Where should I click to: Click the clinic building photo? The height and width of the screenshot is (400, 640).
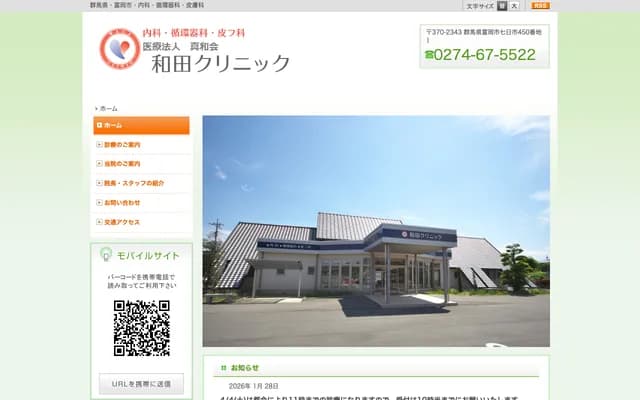376,231
